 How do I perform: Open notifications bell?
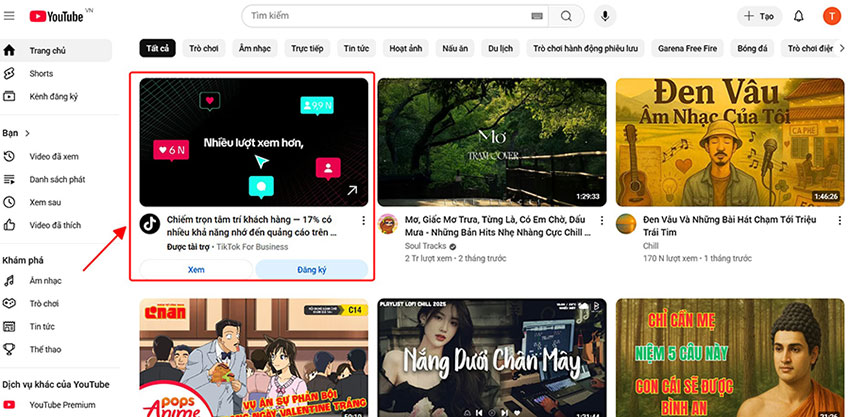pos(799,16)
